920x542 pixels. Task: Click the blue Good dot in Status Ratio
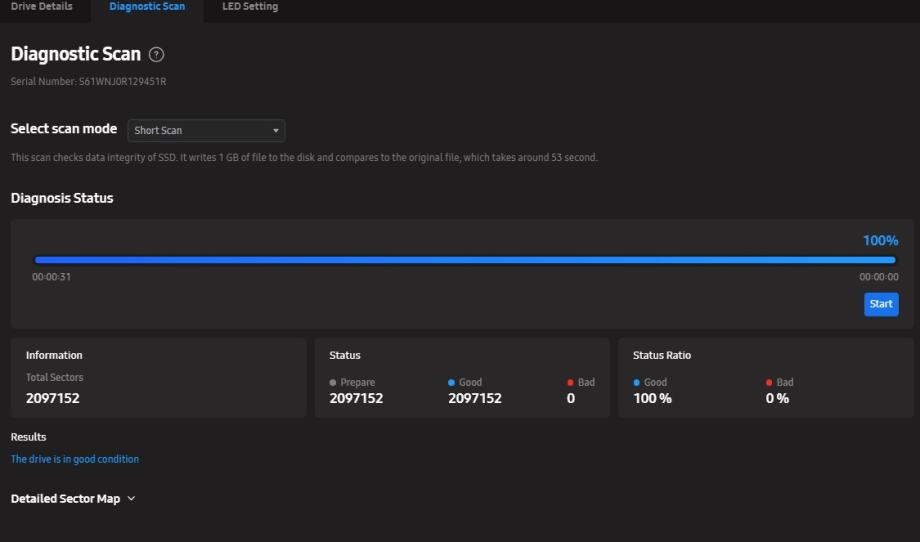637,382
